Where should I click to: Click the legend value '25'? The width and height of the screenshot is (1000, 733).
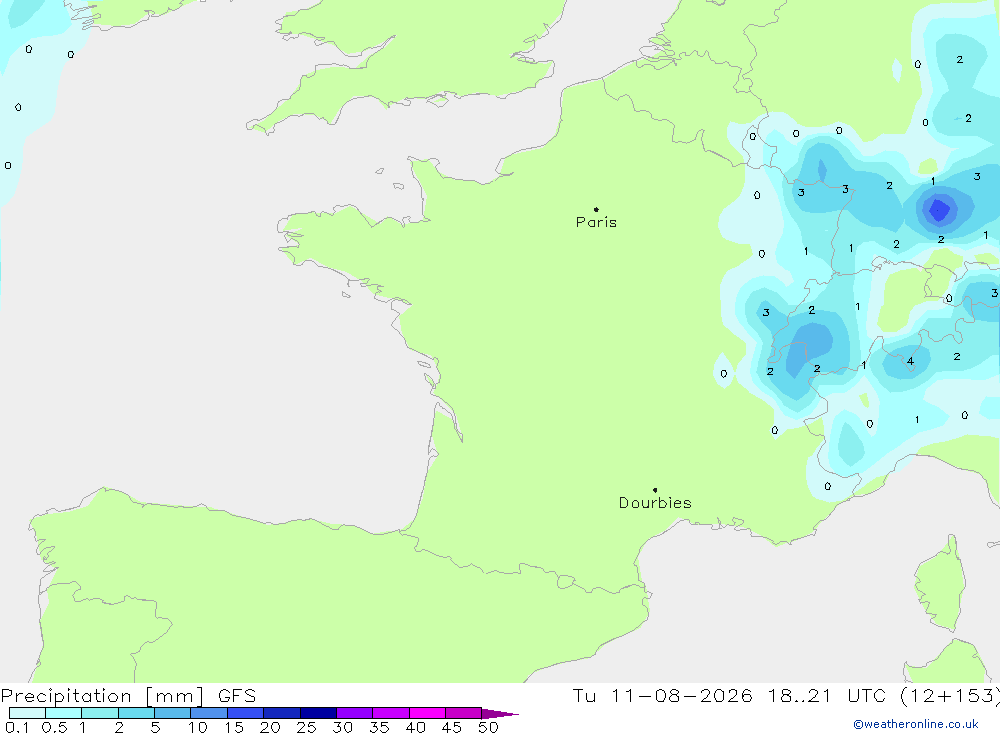306,727
